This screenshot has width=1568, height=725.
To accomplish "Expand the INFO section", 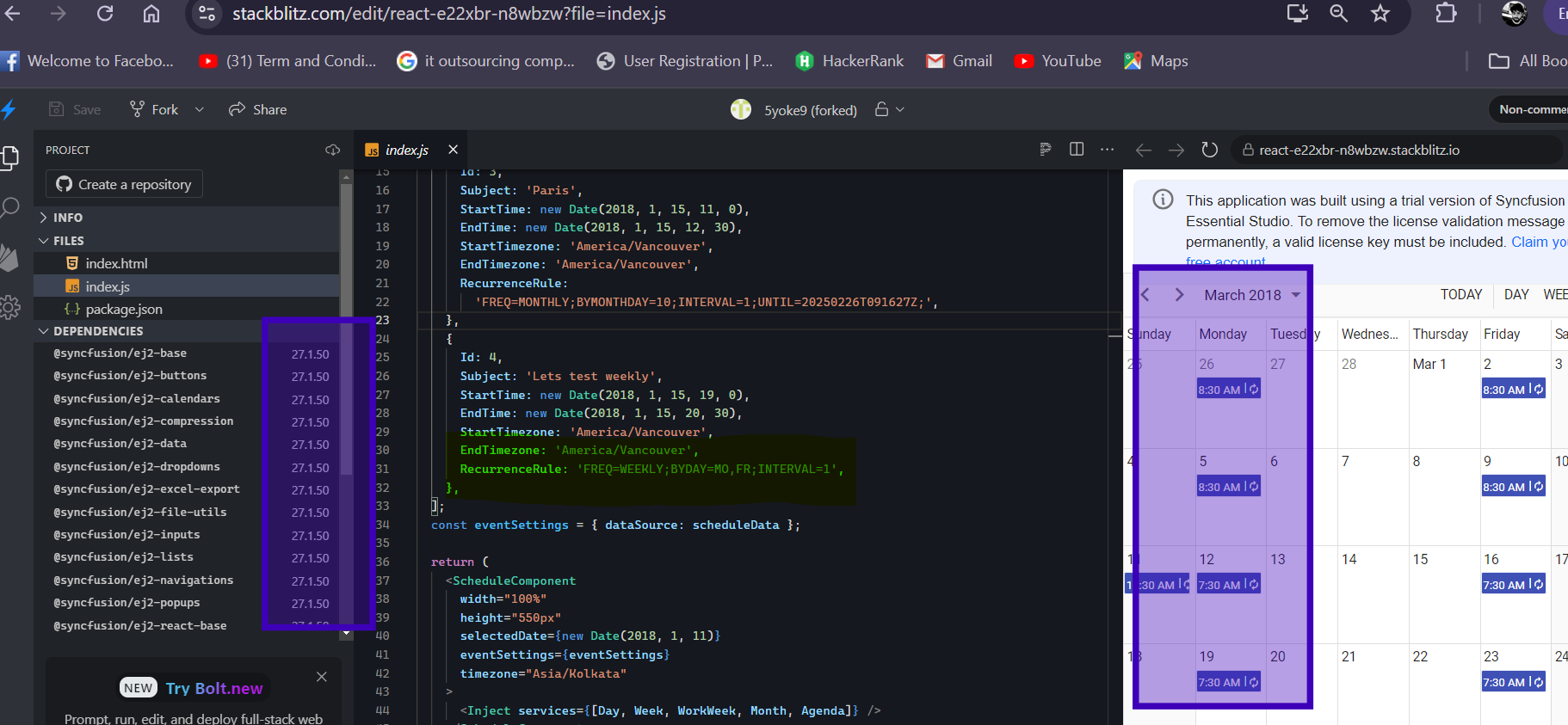I will (188, 218).
